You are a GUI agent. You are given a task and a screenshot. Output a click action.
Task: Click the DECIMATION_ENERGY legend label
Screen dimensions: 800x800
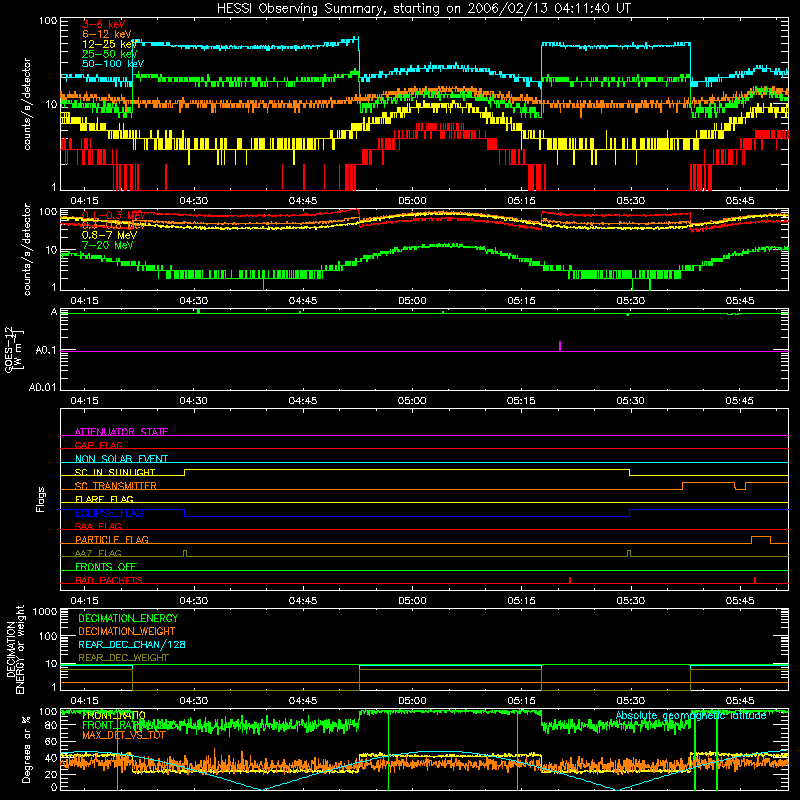coord(128,618)
